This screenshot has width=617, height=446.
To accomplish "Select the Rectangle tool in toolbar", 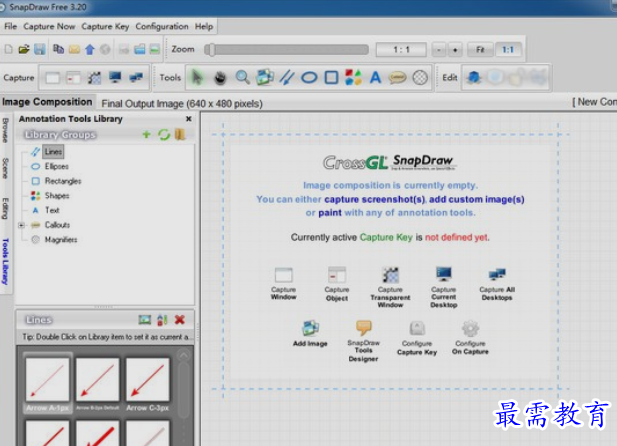I will tap(331, 78).
